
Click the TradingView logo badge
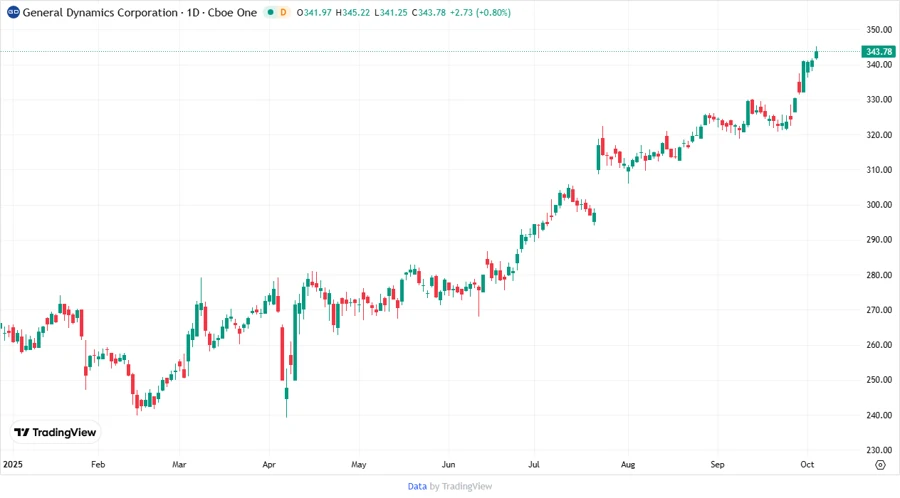point(55,432)
